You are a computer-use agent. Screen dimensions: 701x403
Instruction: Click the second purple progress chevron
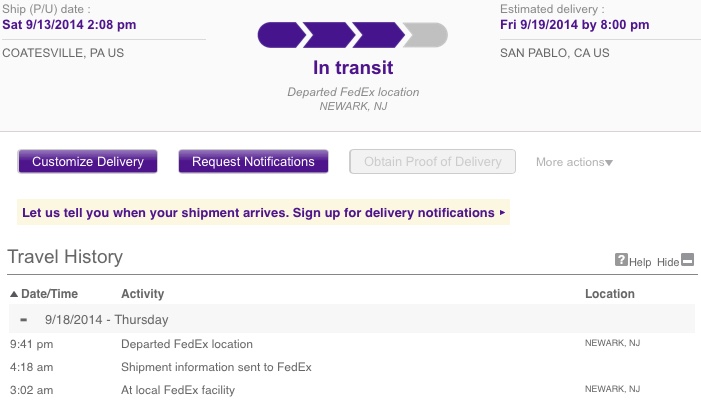329,35
